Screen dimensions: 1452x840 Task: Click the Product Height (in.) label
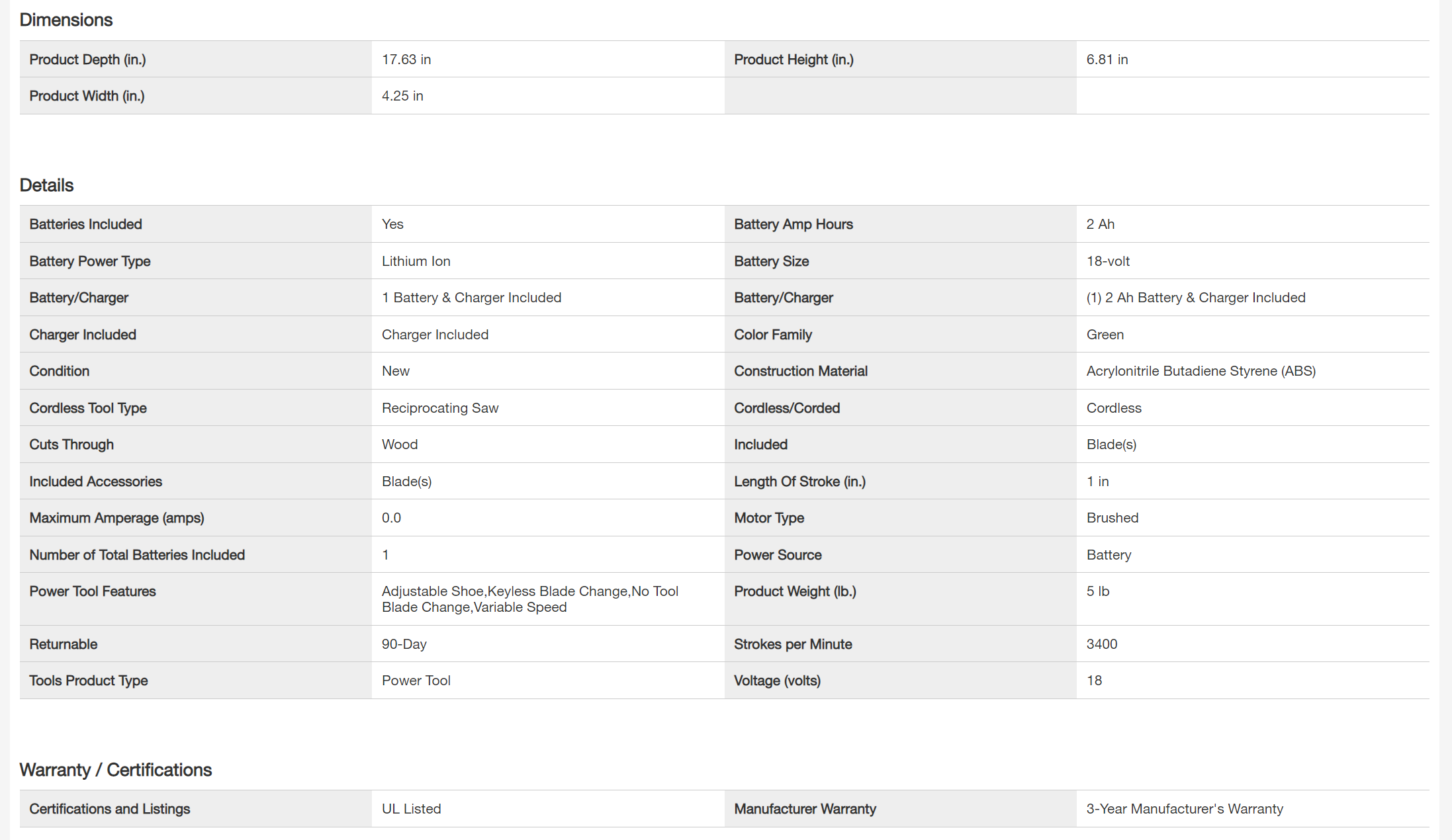point(794,60)
